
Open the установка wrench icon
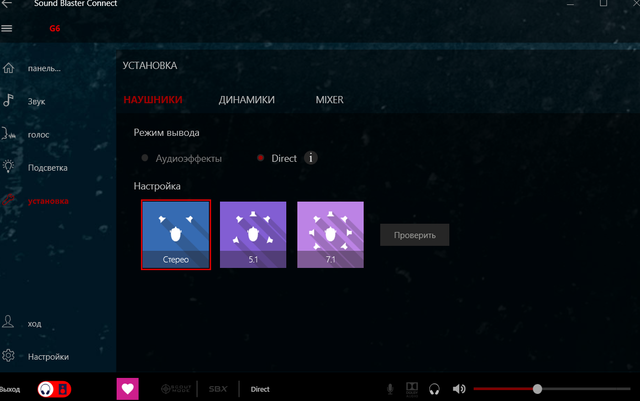coord(8,200)
